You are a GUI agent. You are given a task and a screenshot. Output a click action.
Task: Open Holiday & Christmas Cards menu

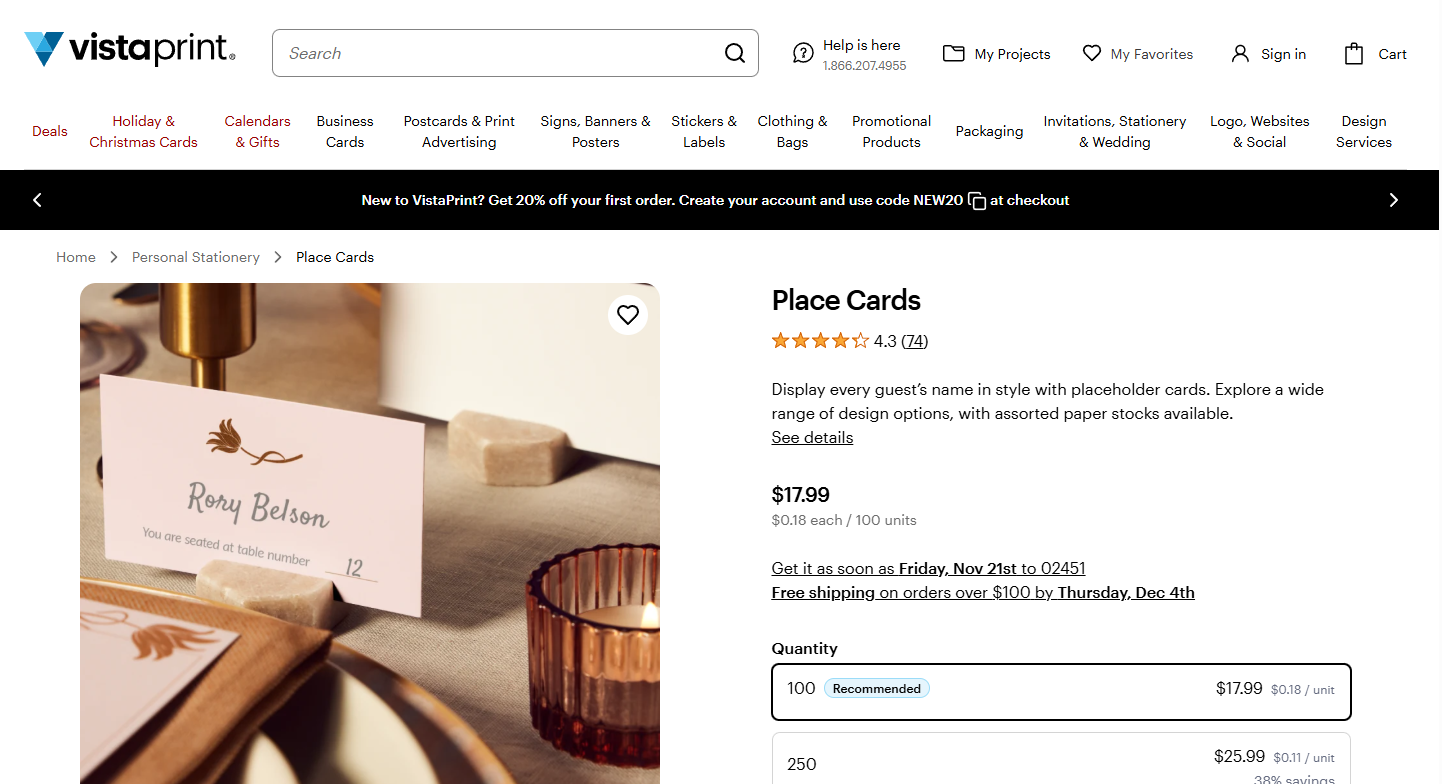point(143,131)
